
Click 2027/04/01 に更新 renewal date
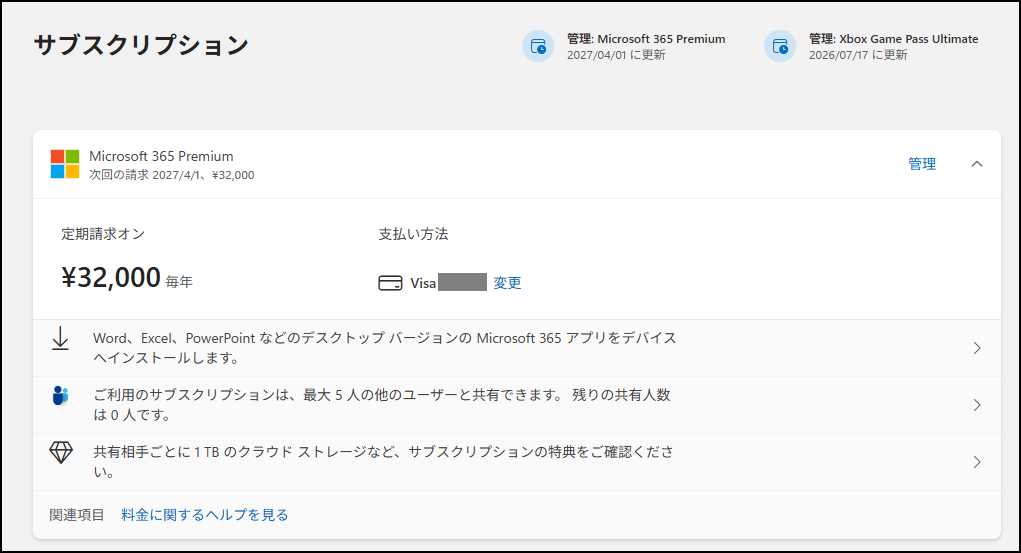[616, 55]
